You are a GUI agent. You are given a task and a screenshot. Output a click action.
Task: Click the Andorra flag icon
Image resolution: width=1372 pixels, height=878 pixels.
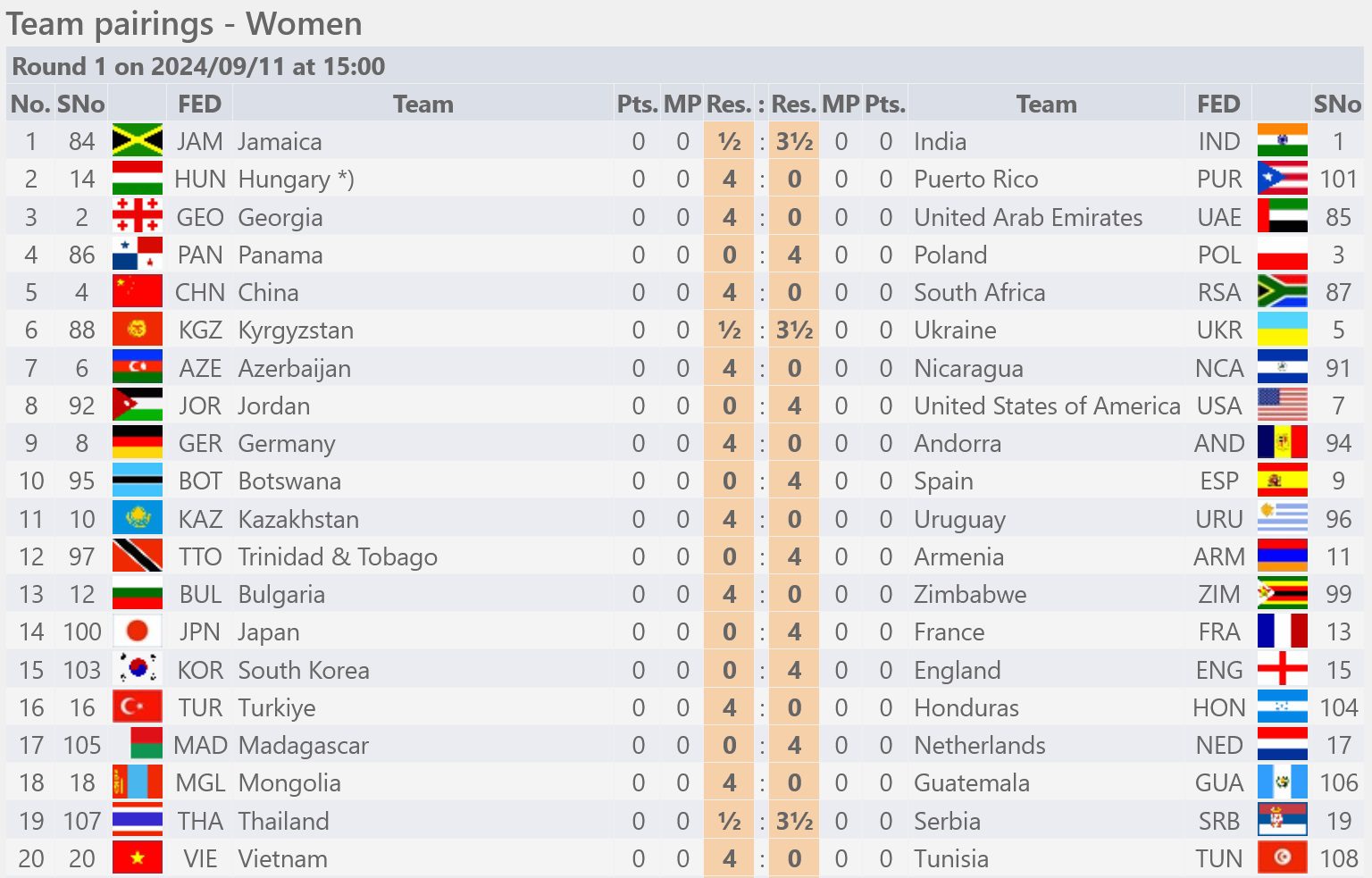click(1282, 443)
